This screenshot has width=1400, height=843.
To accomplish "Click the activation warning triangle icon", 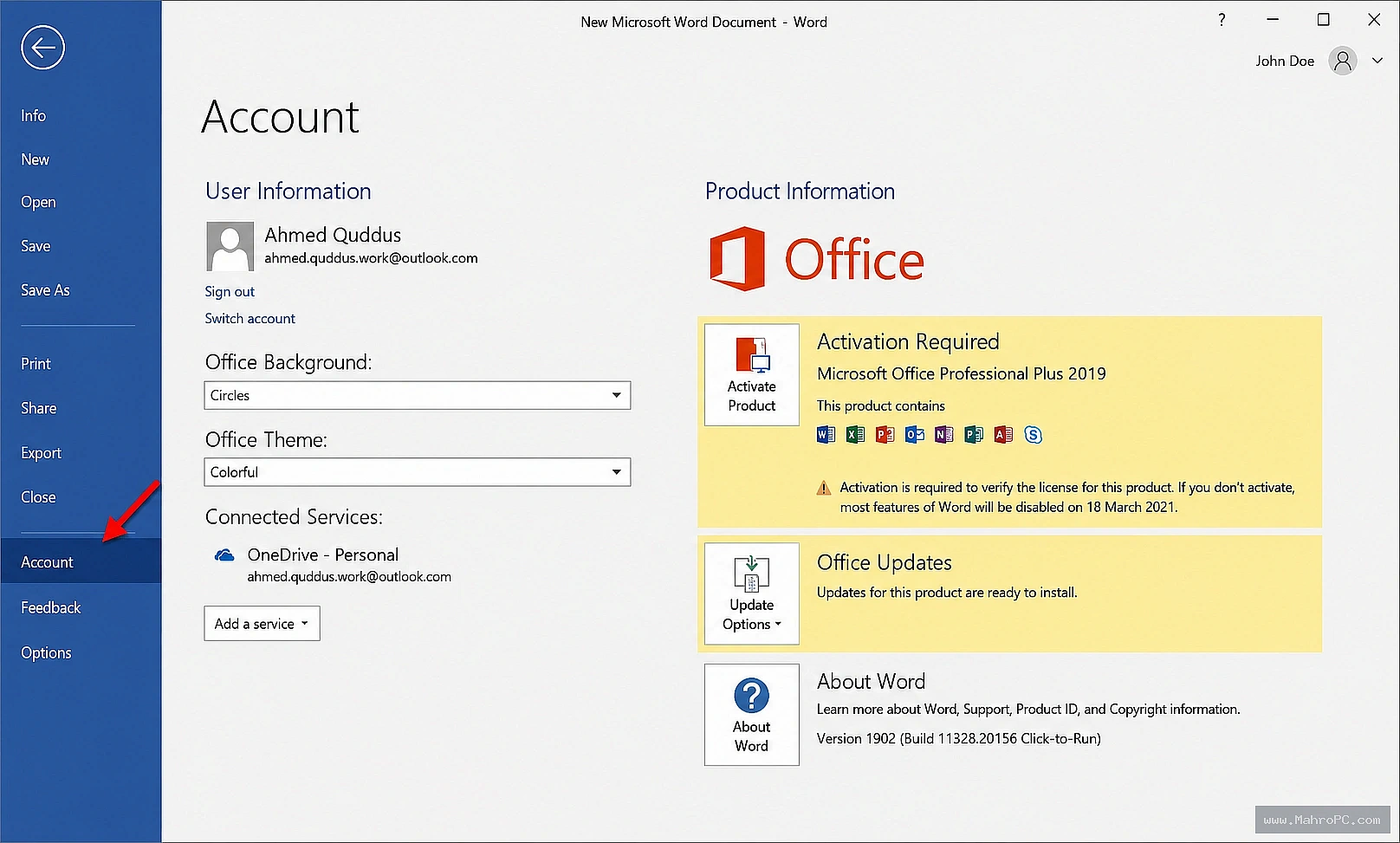I will (824, 489).
